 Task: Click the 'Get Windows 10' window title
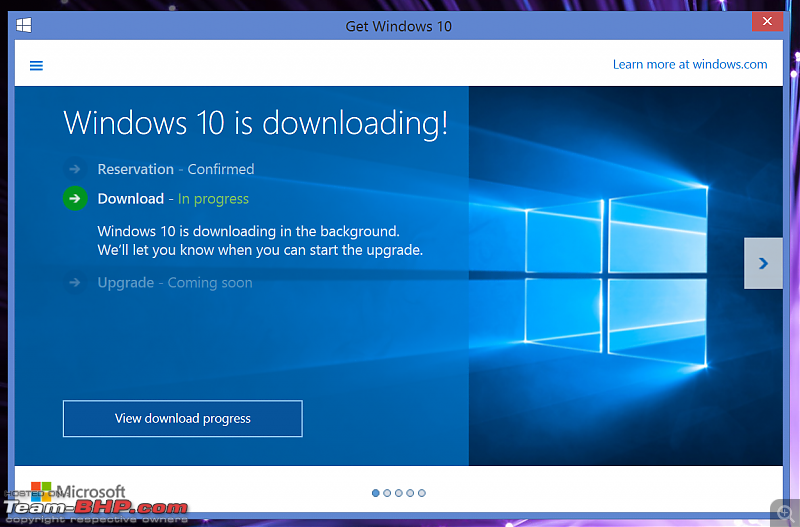pos(398,26)
